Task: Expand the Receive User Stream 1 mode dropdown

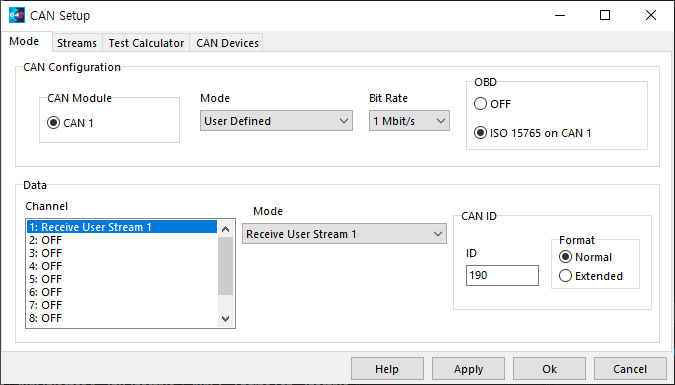Action: tap(344, 234)
